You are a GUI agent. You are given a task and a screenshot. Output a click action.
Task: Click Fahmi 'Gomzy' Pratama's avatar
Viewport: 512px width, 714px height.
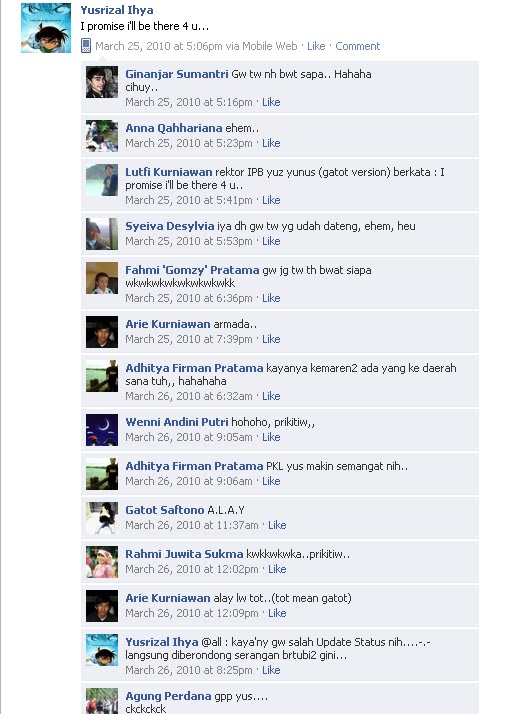(102, 278)
